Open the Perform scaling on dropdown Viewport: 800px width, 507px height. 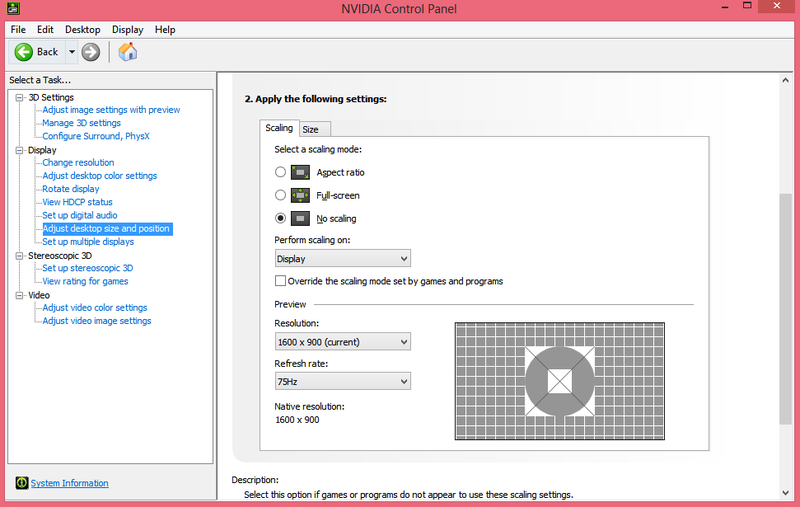click(x=342, y=259)
